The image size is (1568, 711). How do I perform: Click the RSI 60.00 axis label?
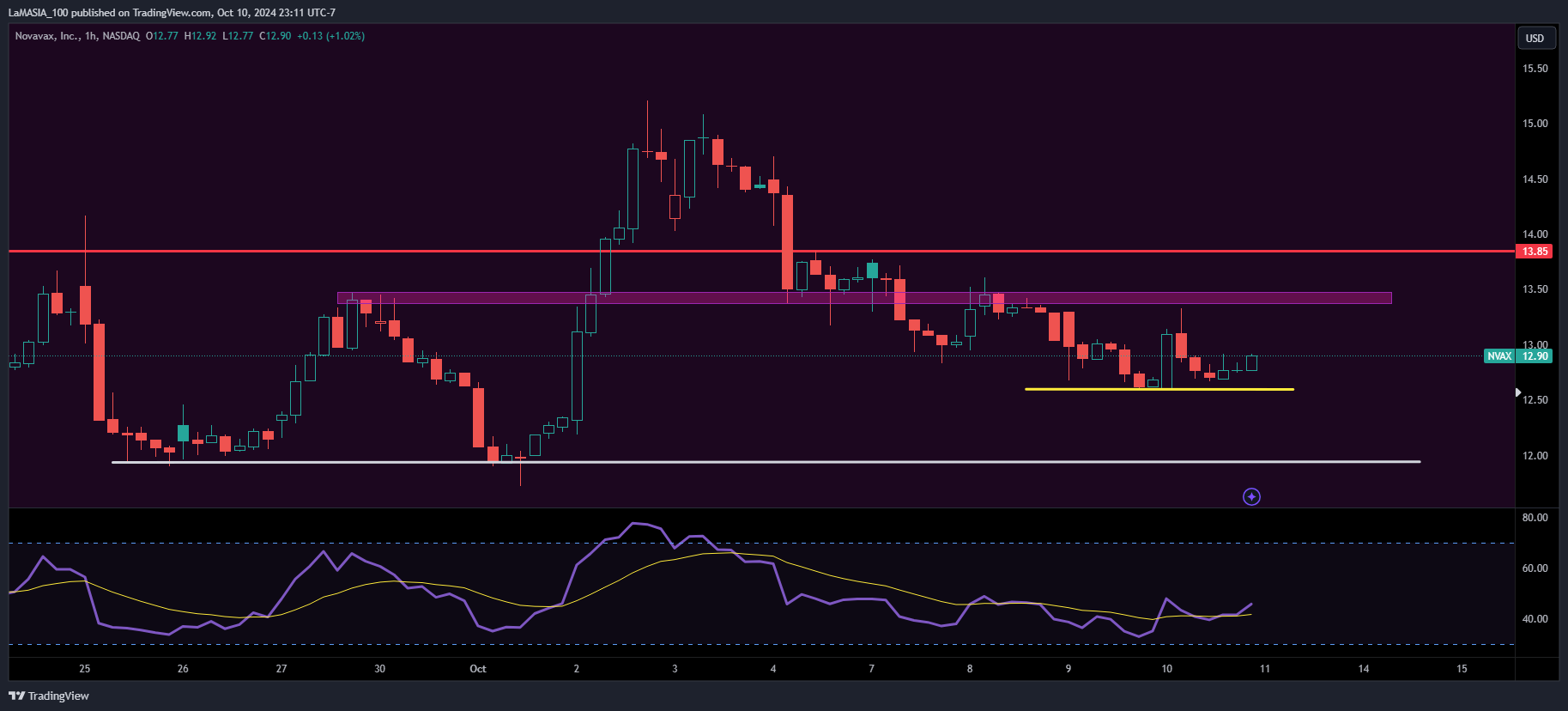click(x=1535, y=568)
